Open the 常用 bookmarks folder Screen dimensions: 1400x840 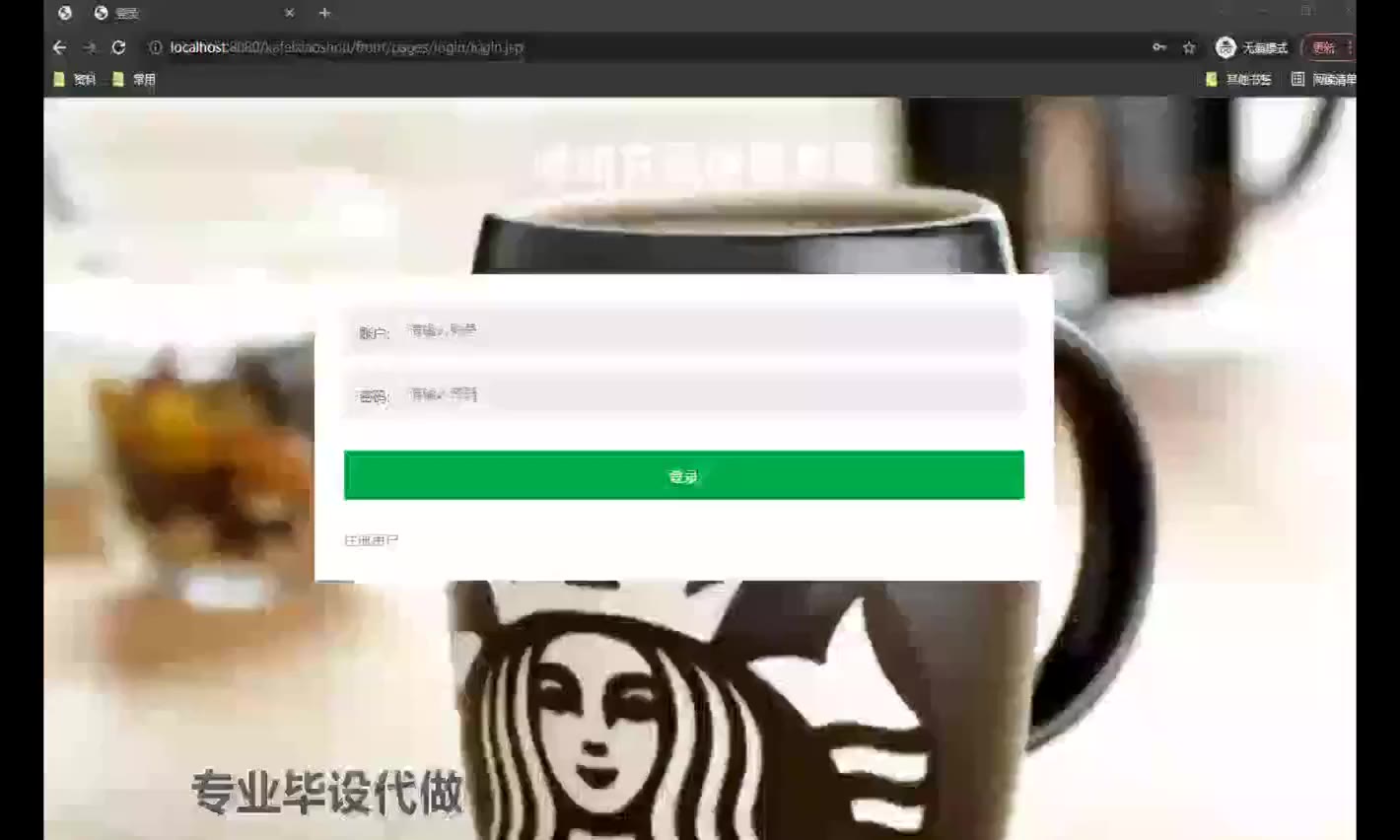pyautogui.click(x=134, y=79)
